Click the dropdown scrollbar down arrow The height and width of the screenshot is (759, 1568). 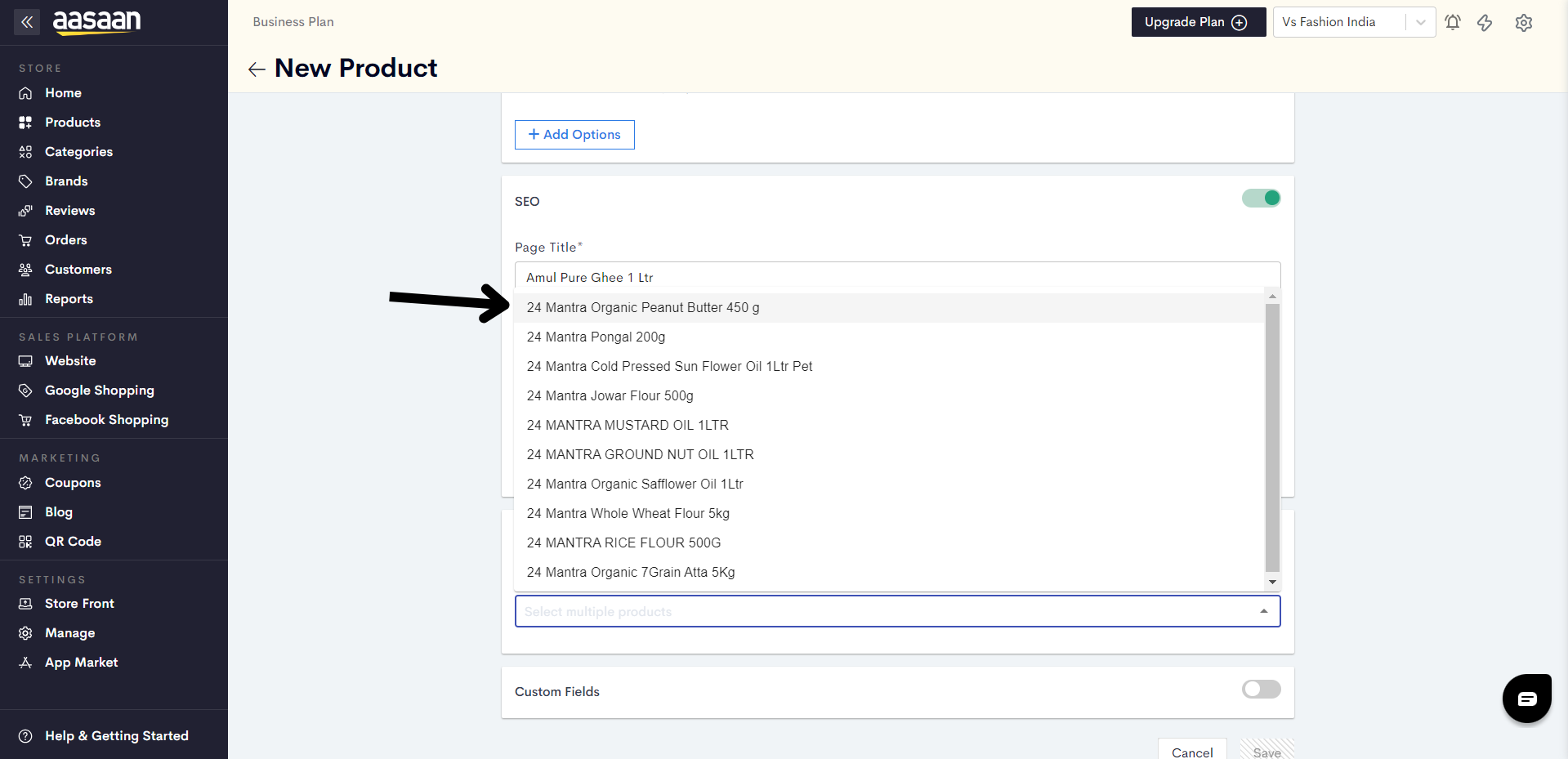(x=1272, y=583)
